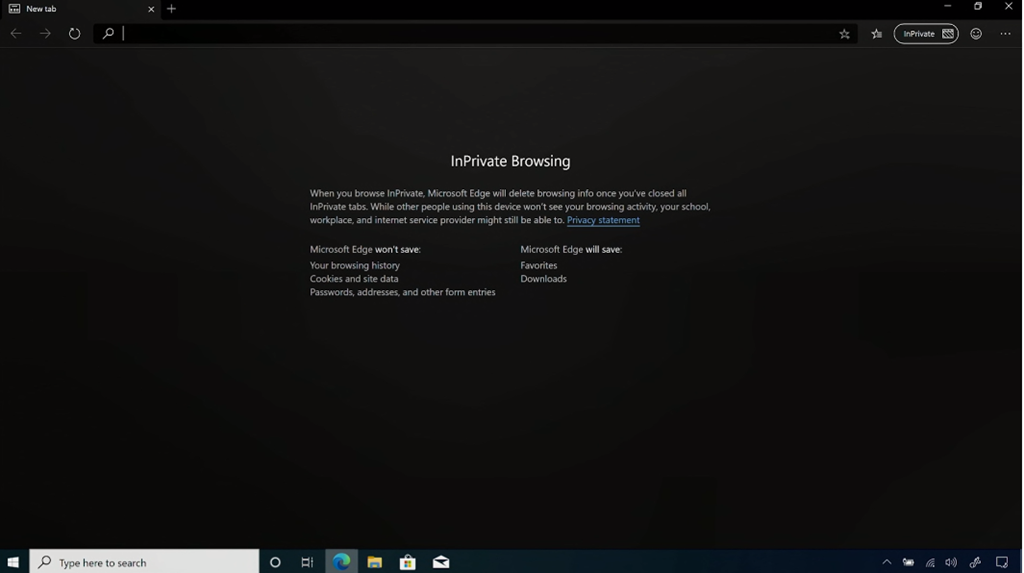Click "Microsoft Edge will save:" label
This screenshot has height=573, width=1024.
[x=571, y=250]
